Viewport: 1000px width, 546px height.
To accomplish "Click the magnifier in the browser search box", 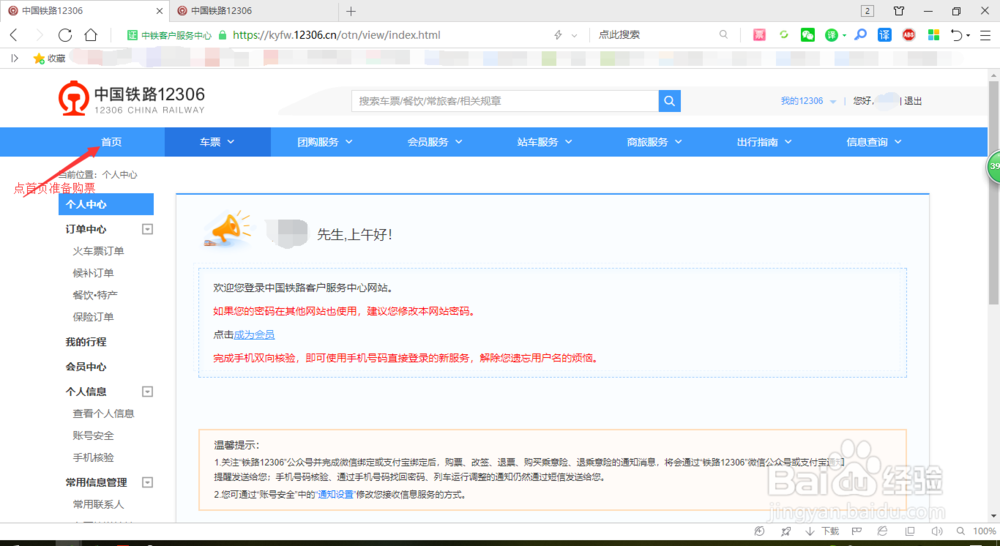I will [723, 34].
